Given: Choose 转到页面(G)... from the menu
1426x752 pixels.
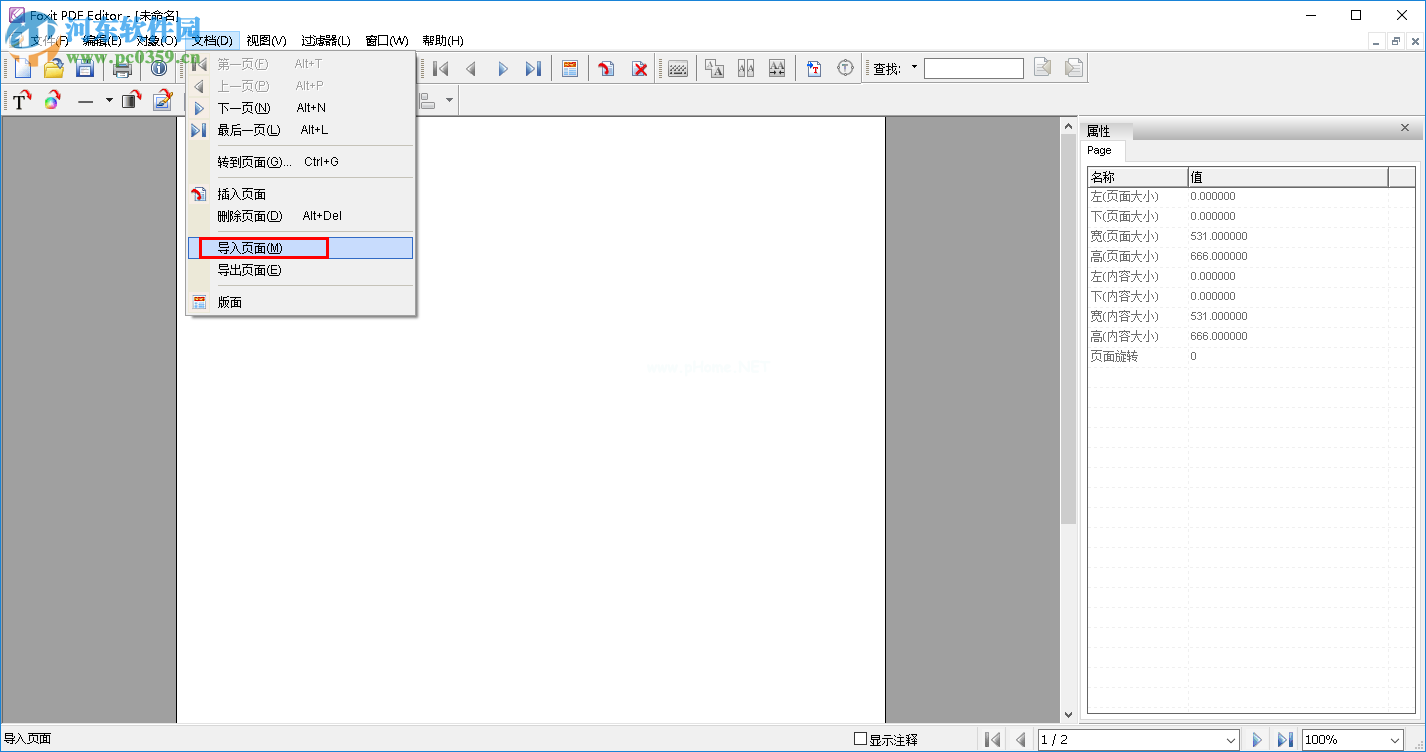Looking at the screenshot, I should click(x=300, y=162).
